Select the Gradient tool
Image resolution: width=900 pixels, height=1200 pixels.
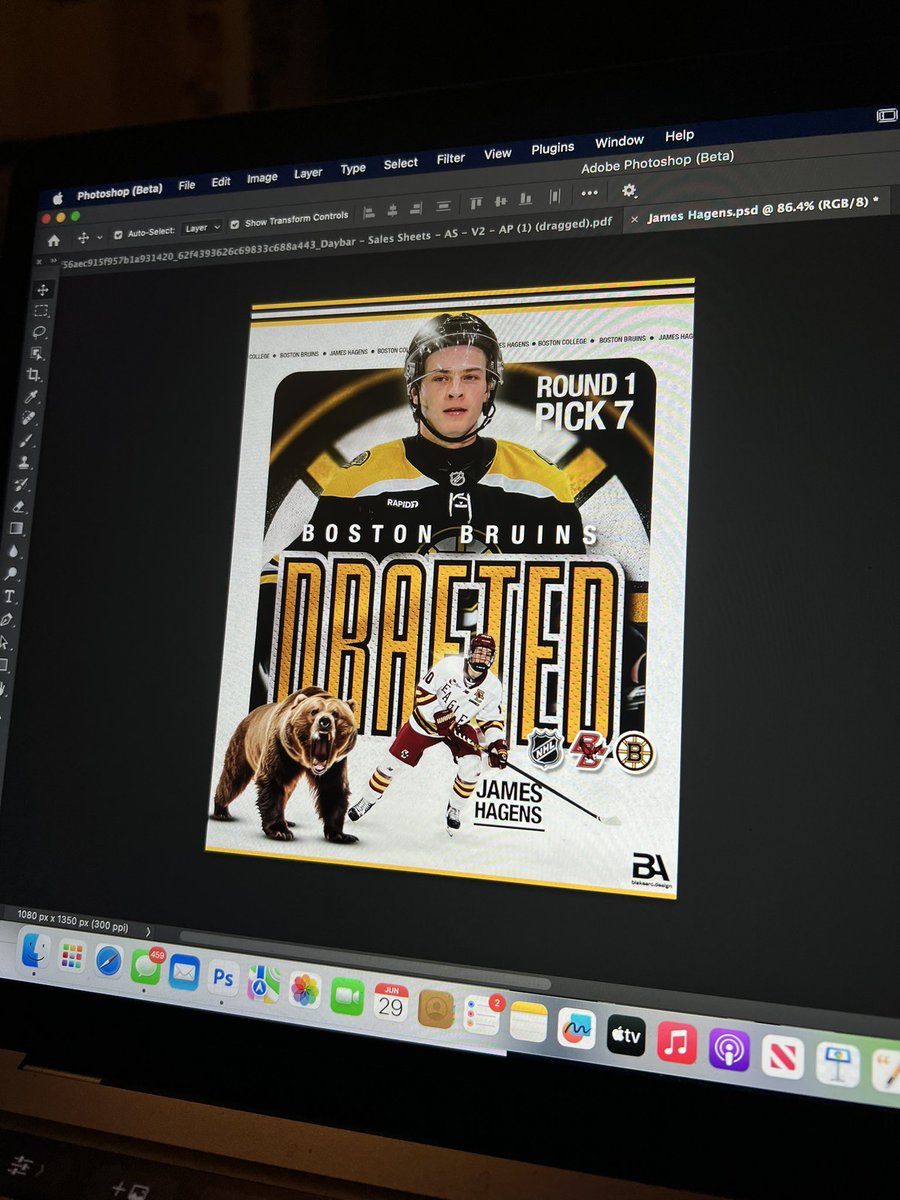point(17,528)
